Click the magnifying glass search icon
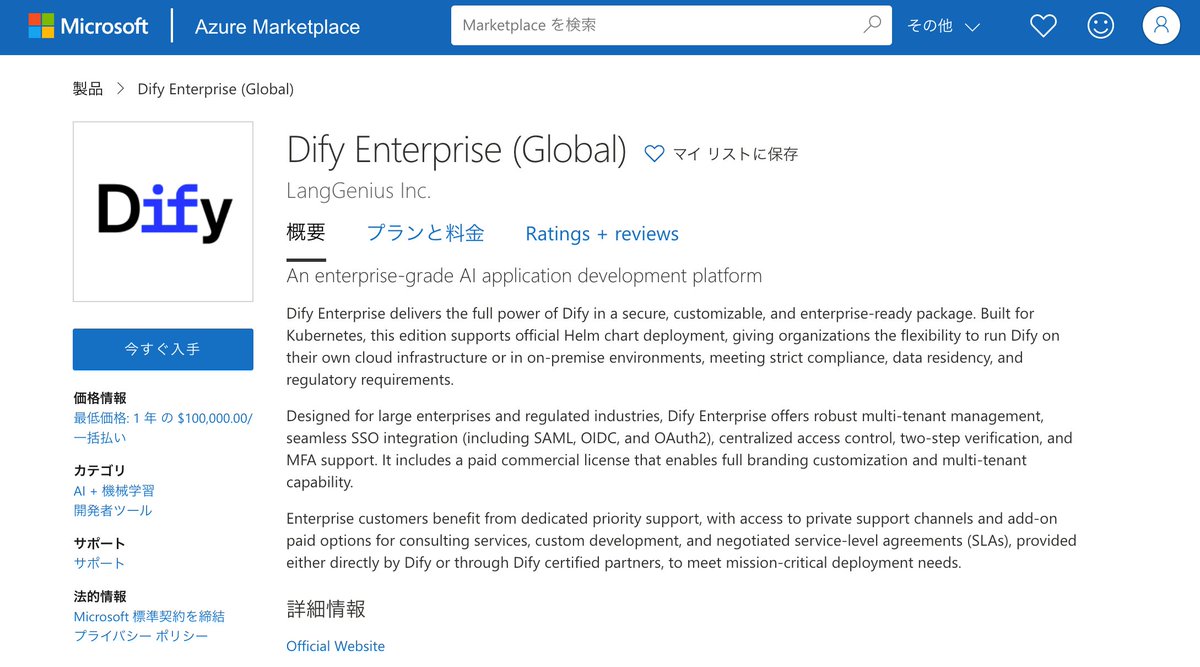 click(872, 25)
